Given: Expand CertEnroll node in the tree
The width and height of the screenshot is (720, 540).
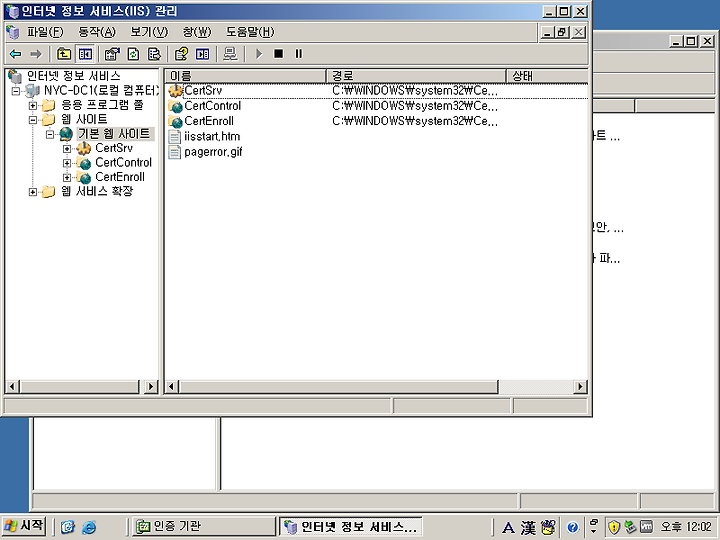Looking at the screenshot, I should point(67,177).
